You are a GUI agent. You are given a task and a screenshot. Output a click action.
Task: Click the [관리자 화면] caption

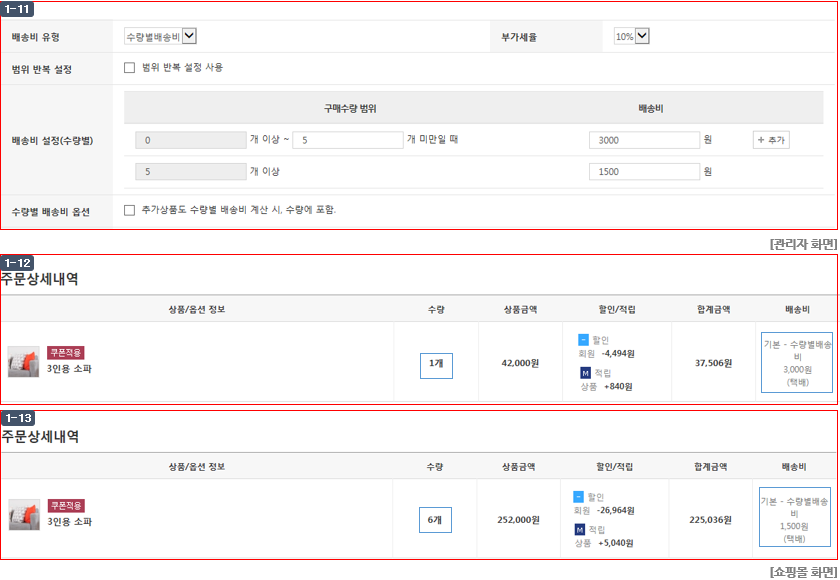(803, 244)
